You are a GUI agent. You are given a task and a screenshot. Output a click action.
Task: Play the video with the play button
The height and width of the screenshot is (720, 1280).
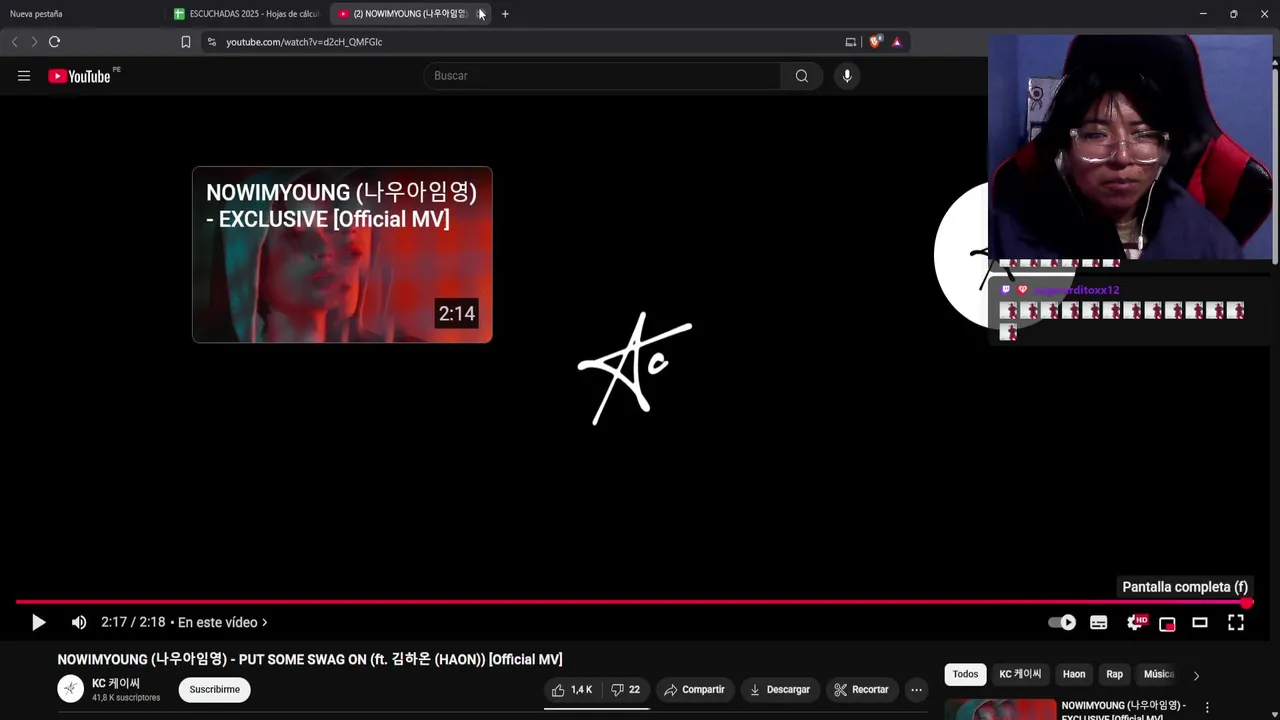click(x=38, y=622)
